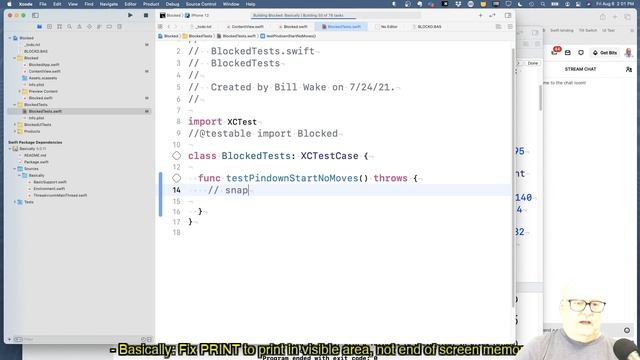This screenshot has height=360, width=640.
Task: Switch to the No Editor tab
Action: (x=386, y=27)
